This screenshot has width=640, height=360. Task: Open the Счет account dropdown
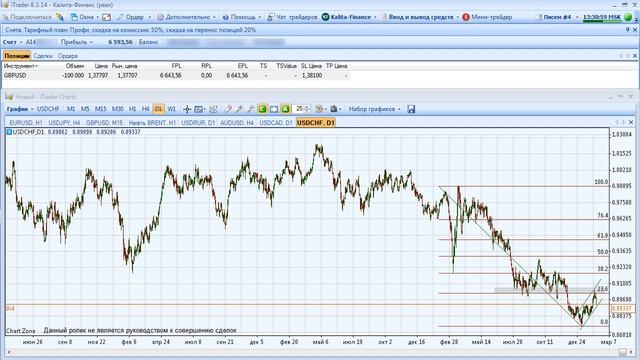pos(12,42)
